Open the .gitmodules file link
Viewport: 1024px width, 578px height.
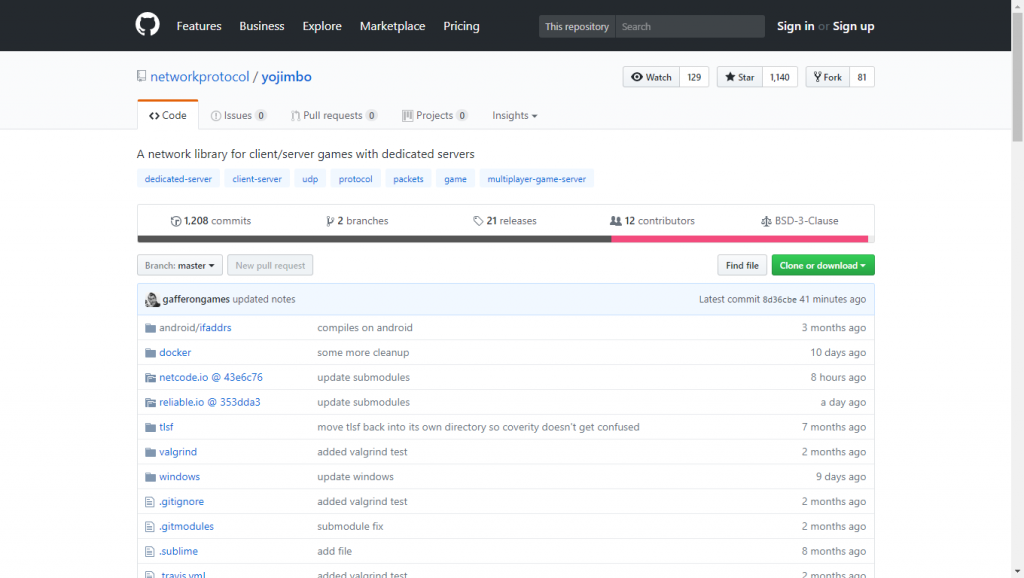click(x=186, y=526)
